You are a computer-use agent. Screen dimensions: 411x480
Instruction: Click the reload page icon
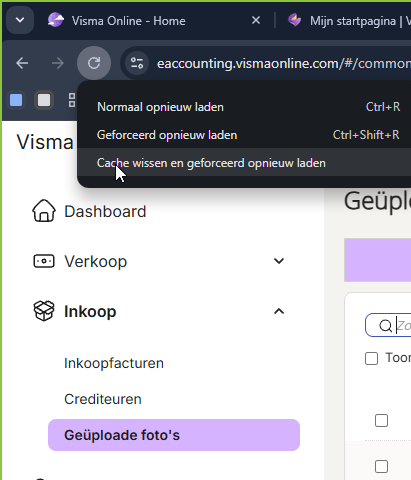click(94, 63)
